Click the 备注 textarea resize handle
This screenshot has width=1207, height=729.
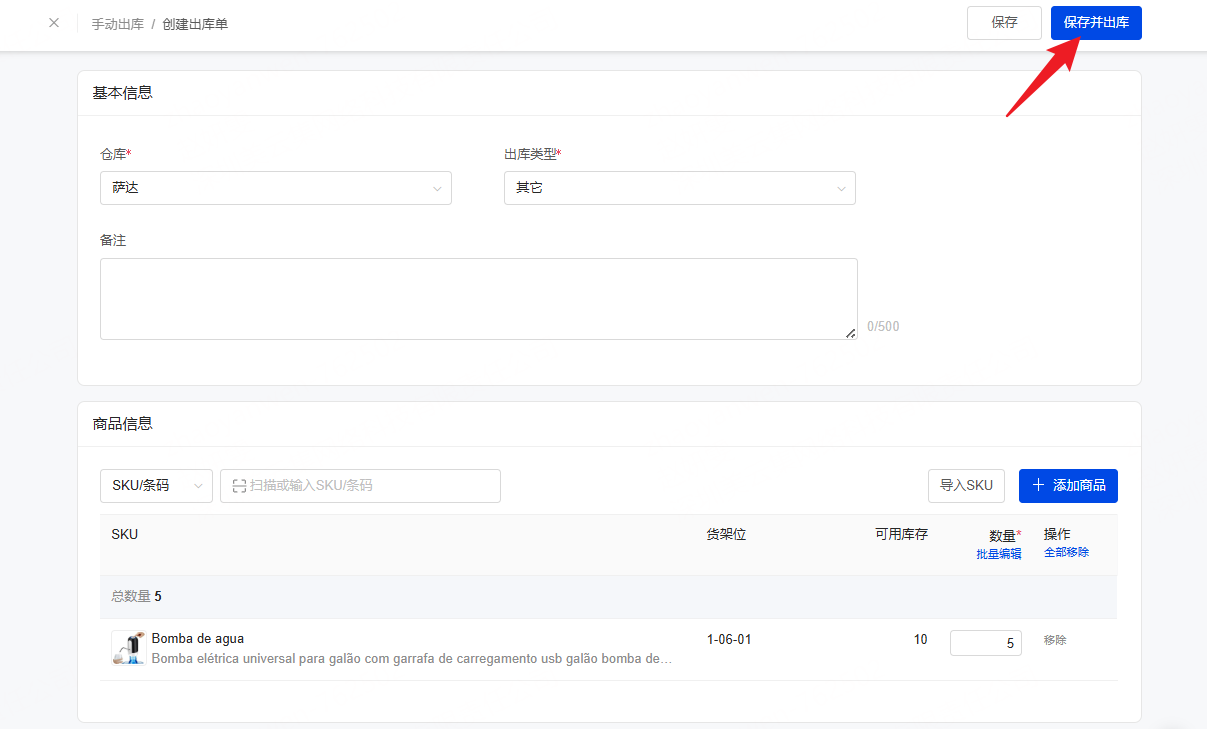coord(851,333)
